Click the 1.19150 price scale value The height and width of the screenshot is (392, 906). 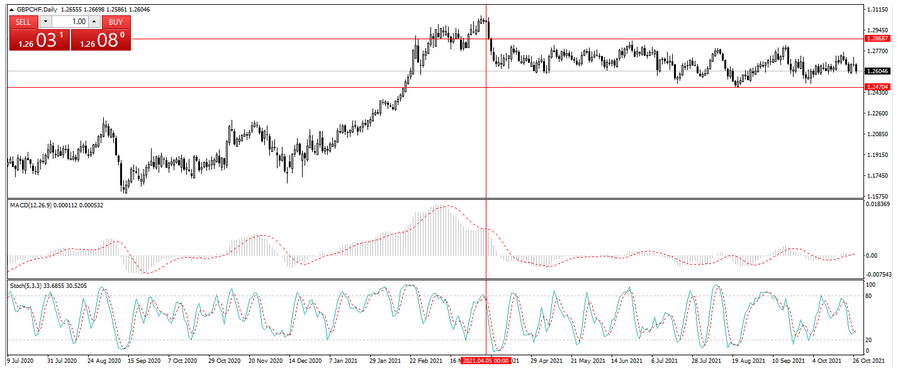[878, 155]
